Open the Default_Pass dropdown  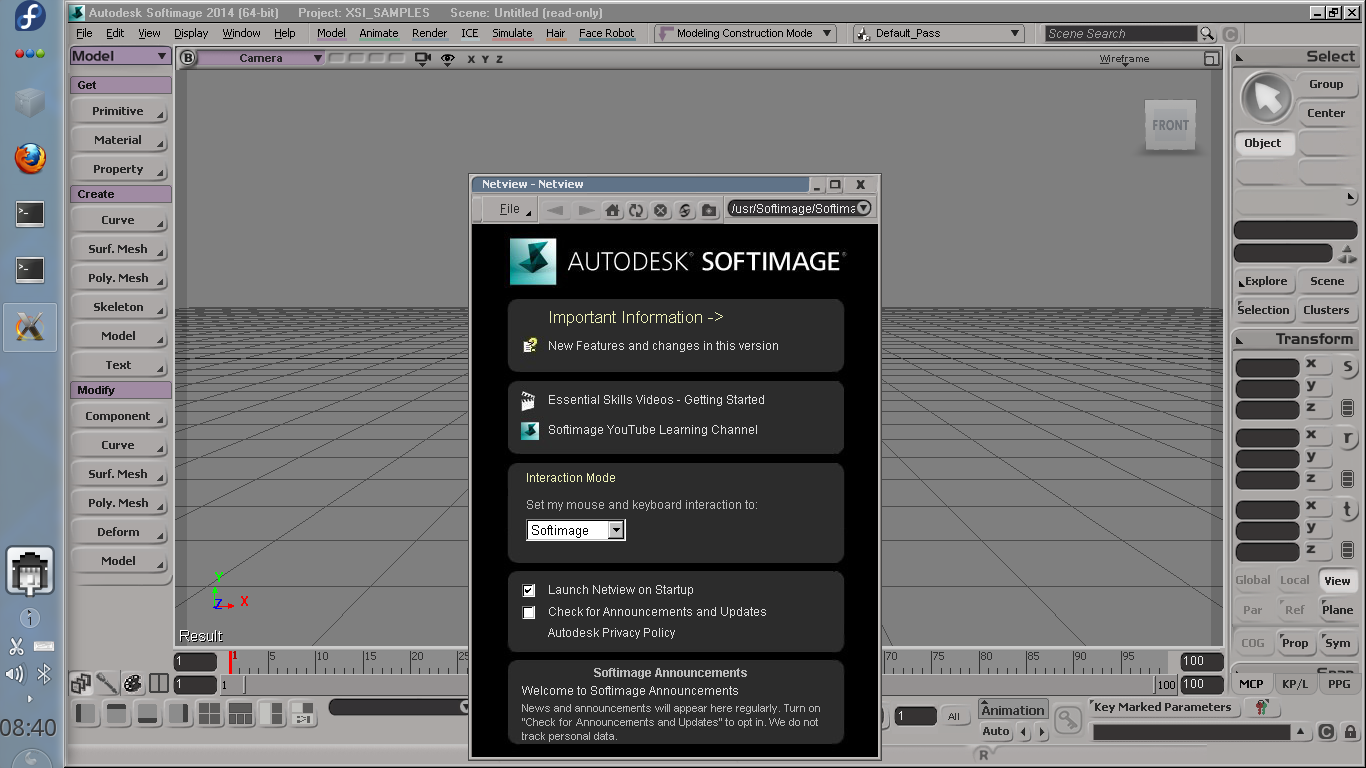[x=938, y=33]
